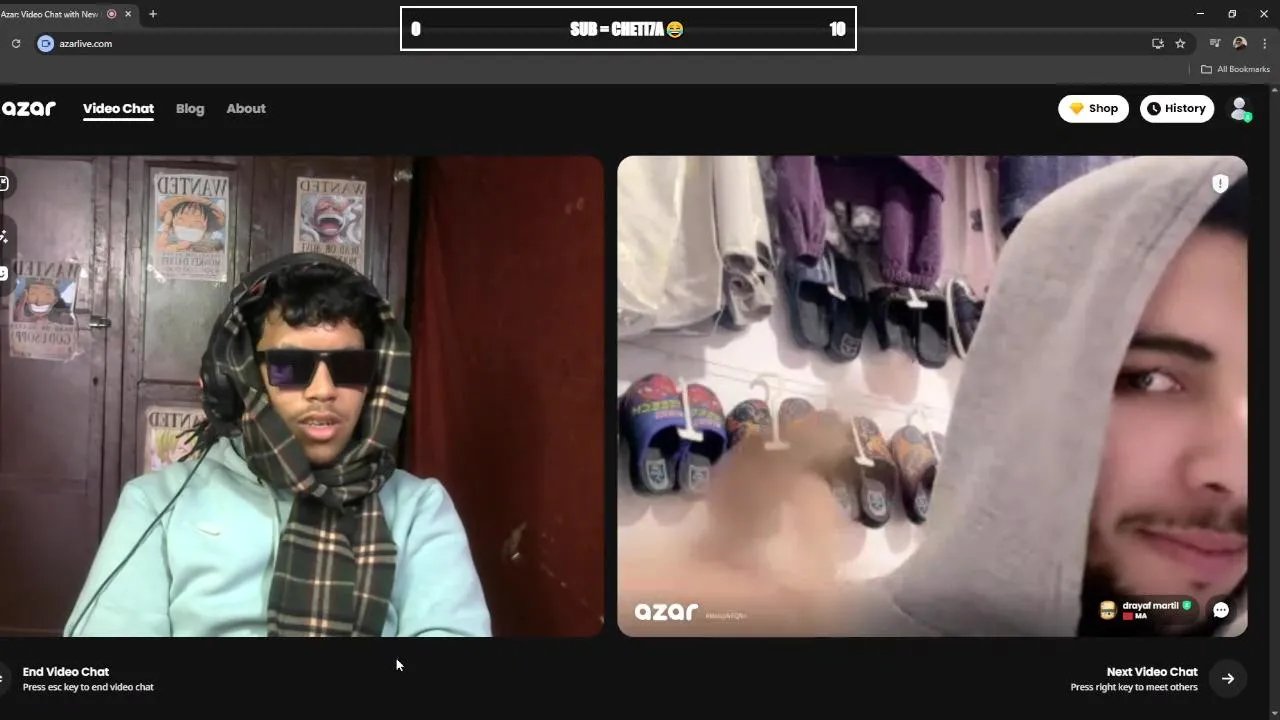Open the Azar profile avatar menu
Viewport: 1280px width, 720px height.
(1240, 109)
